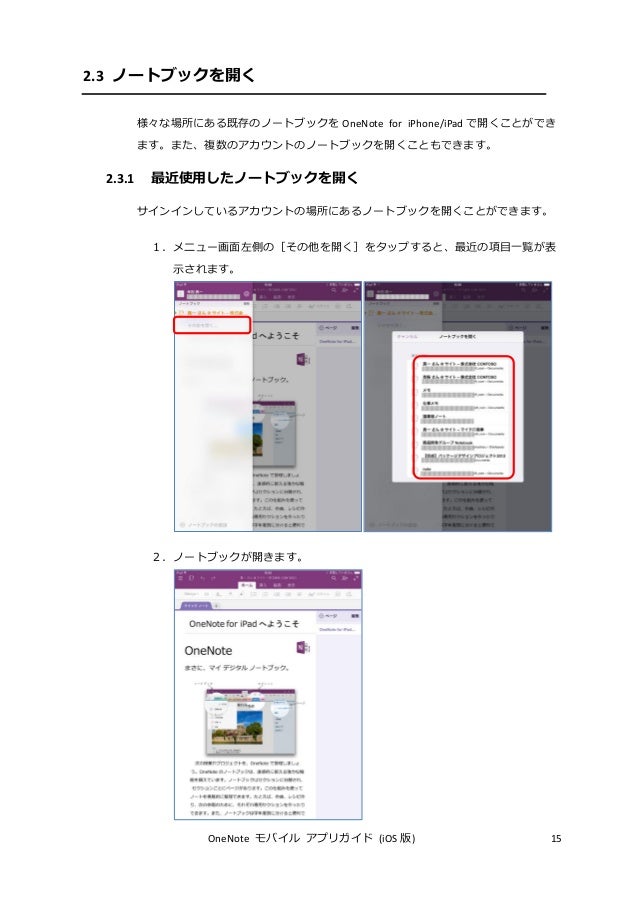This screenshot has width=638, height=903.
Task: Tap full-screen arrows in top-left screenshot
Action: pos(356,290)
